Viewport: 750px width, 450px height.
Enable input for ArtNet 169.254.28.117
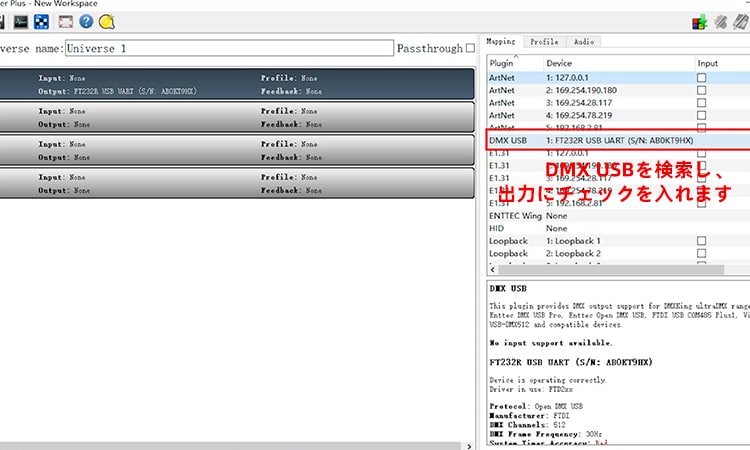701,102
